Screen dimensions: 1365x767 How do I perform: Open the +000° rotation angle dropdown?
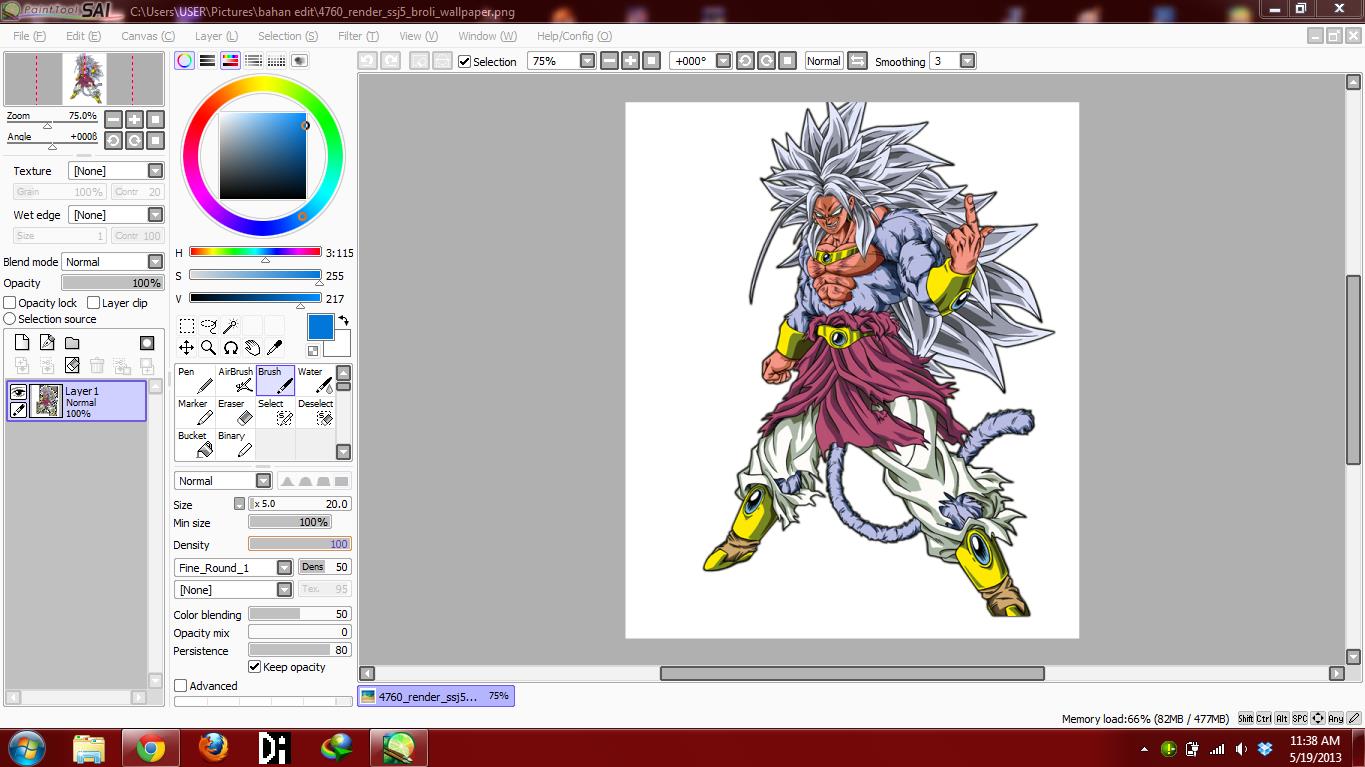[x=723, y=61]
